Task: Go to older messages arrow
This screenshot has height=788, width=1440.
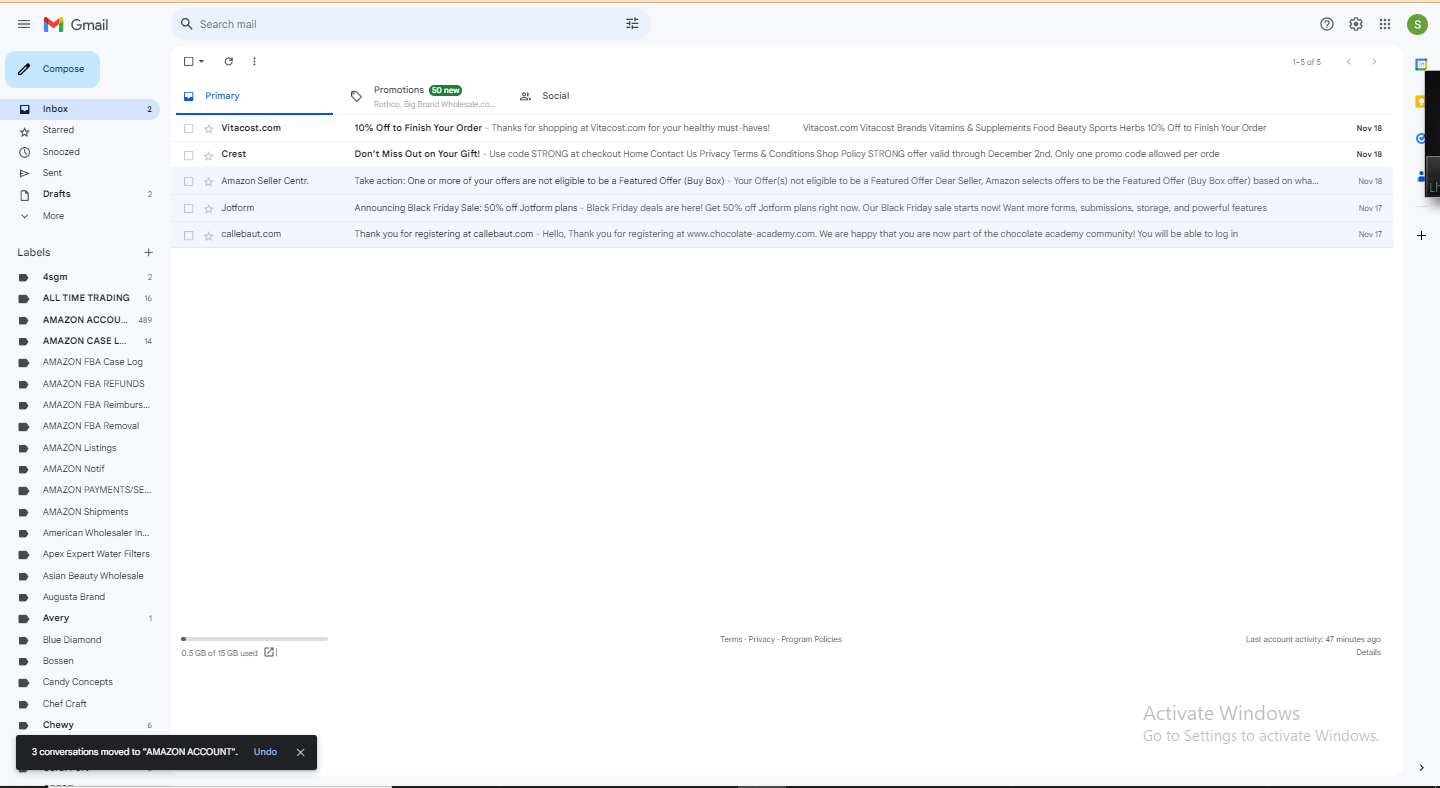Action: (1374, 62)
